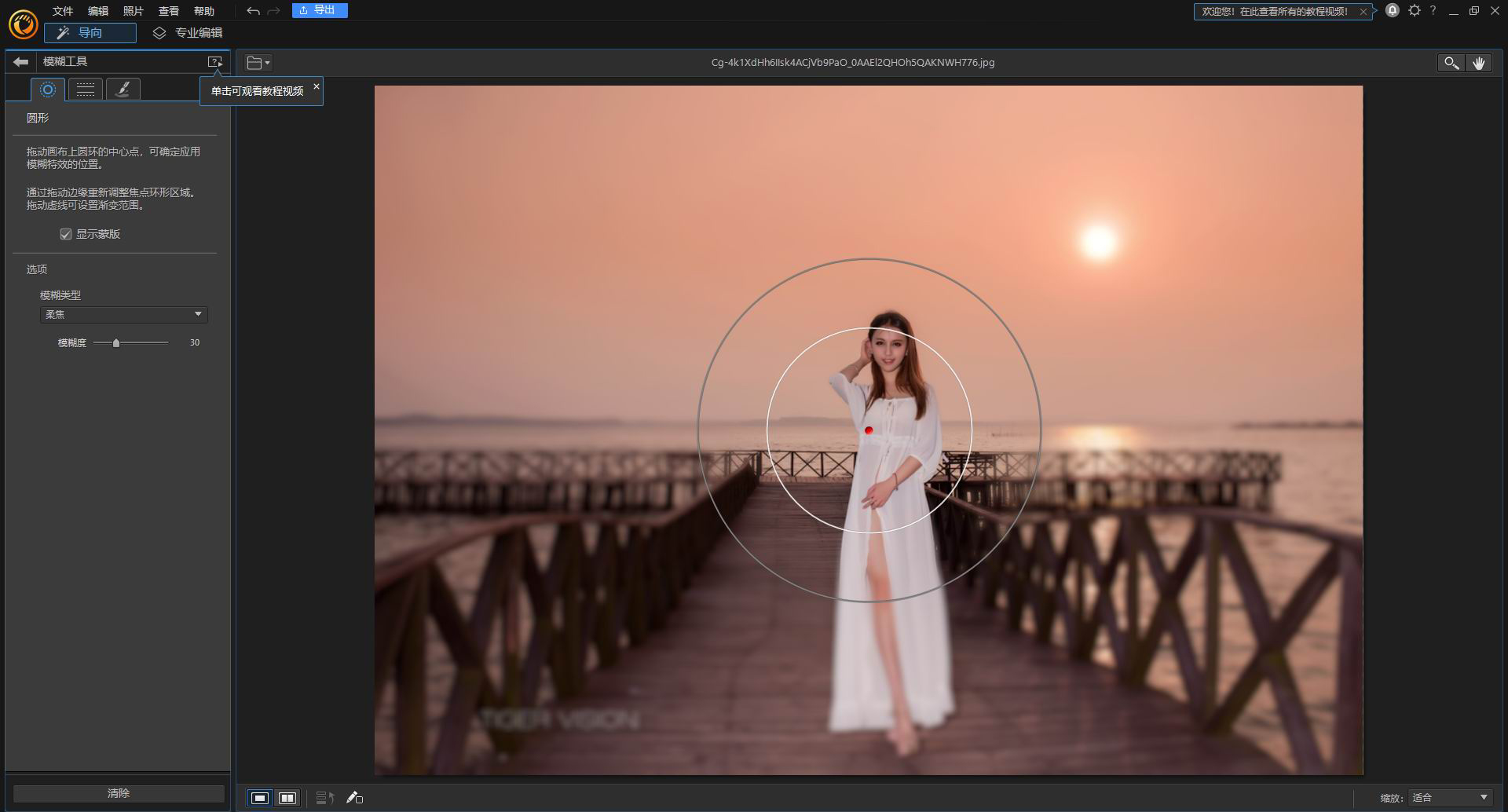Open the 缩放 zoom dropdown showing 适合
Viewport: 1508px width, 812px height.
pos(1450,797)
